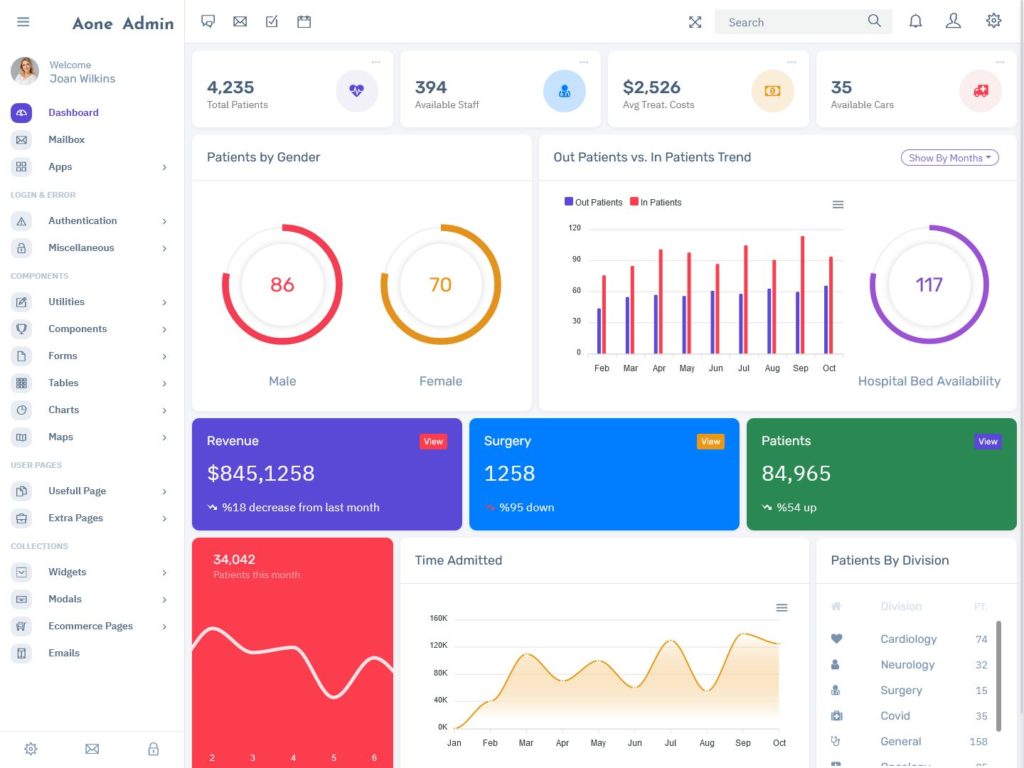The width and height of the screenshot is (1024, 768).
Task: Click the View button on the Revenue card
Action: click(433, 440)
